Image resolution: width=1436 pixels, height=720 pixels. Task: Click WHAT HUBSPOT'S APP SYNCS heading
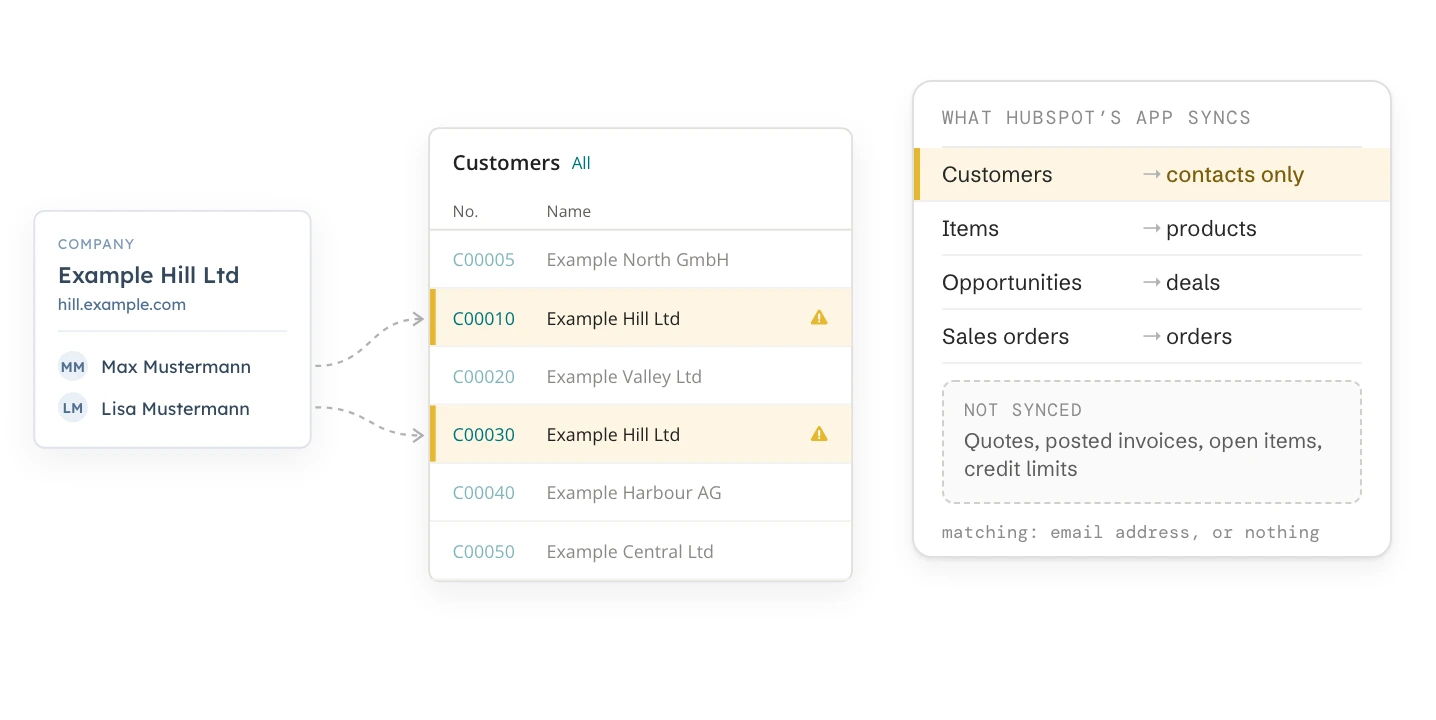(x=1096, y=117)
